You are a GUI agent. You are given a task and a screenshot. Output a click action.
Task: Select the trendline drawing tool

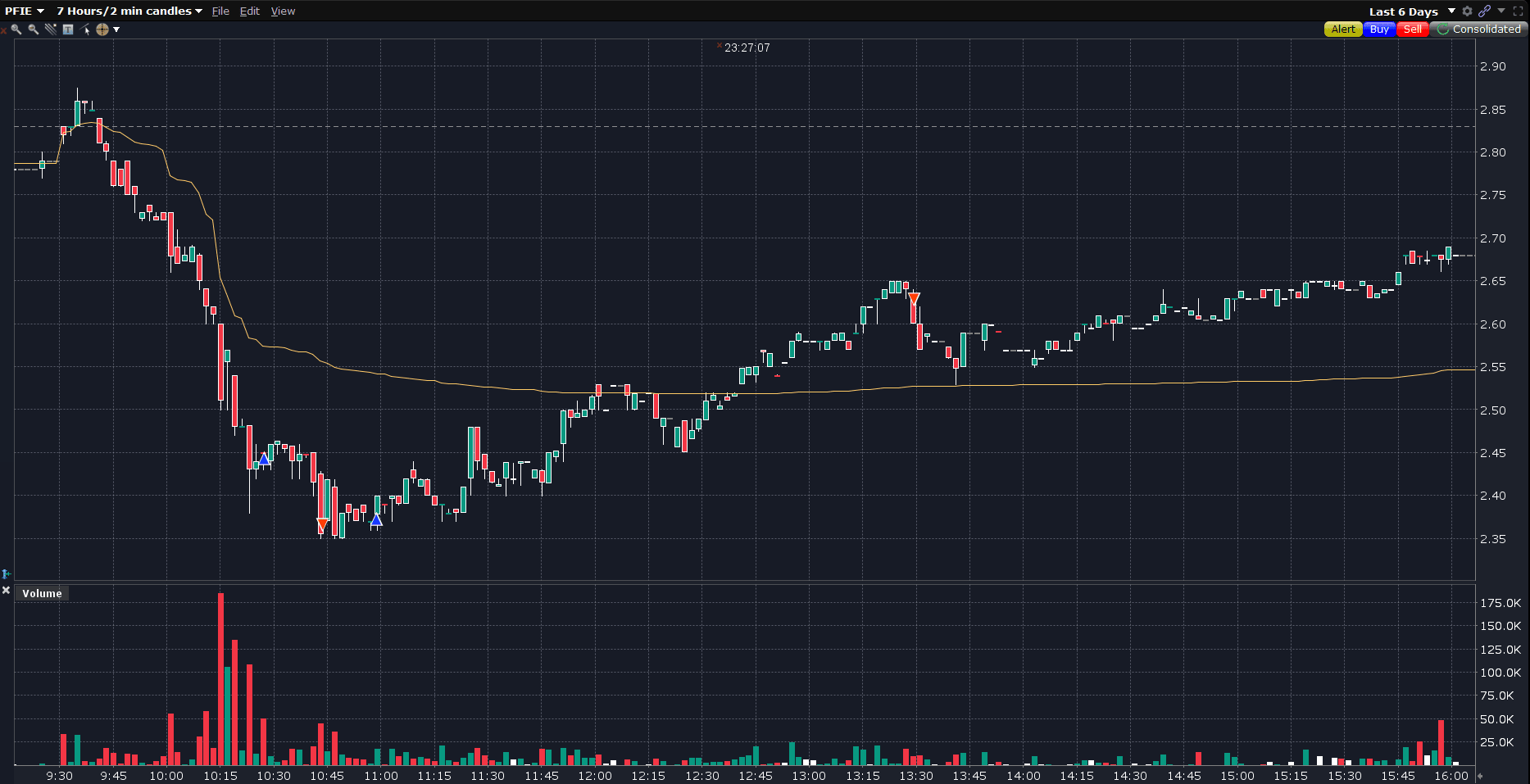[x=51, y=29]
